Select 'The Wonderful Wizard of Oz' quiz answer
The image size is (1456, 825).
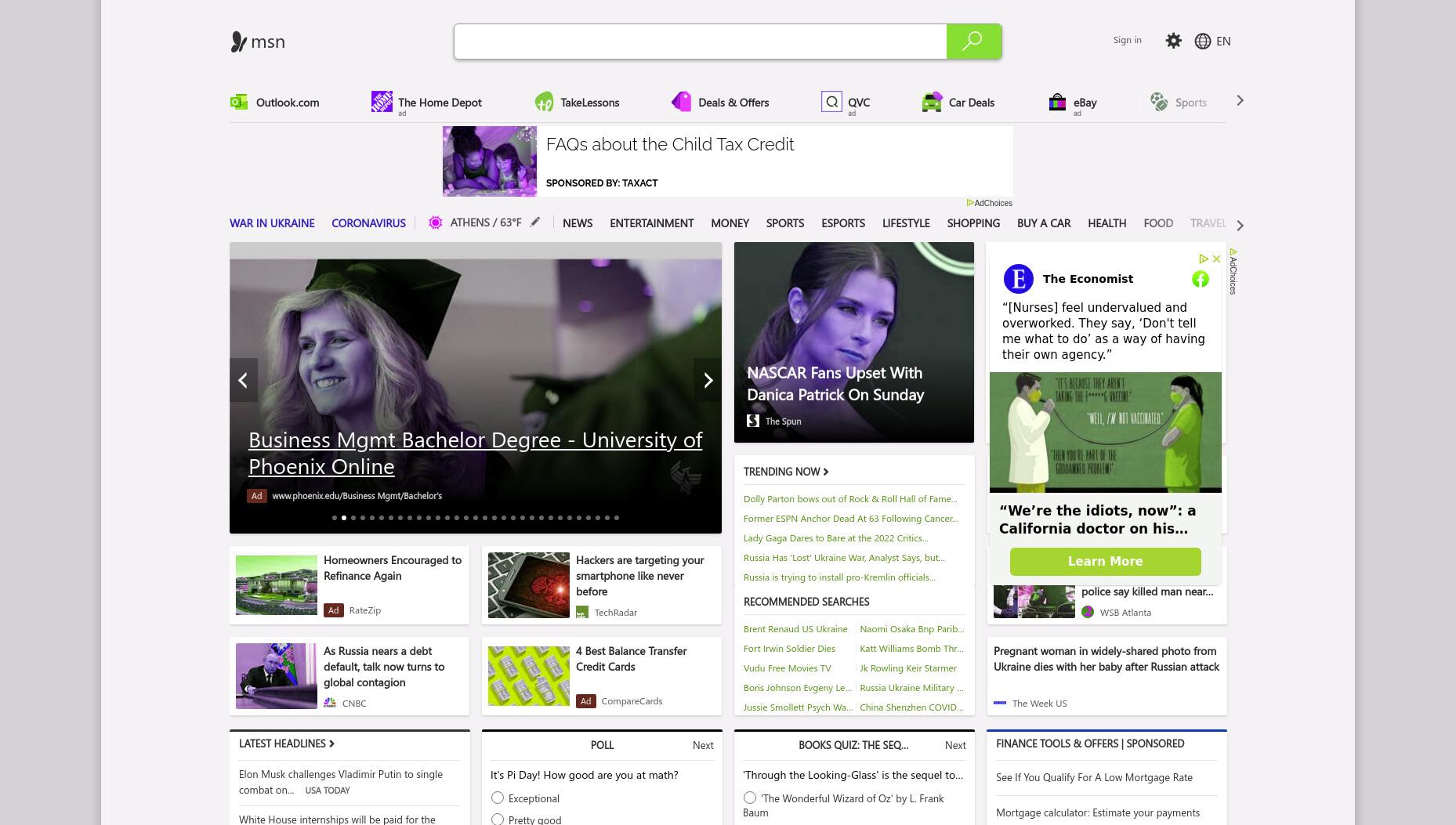coord(750,798)
